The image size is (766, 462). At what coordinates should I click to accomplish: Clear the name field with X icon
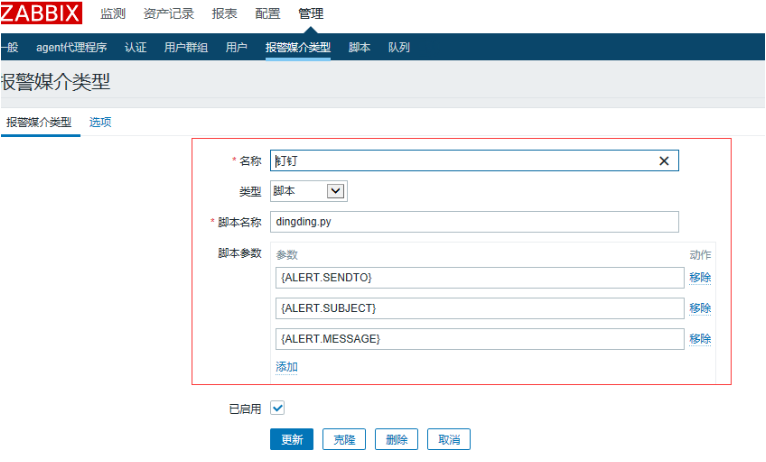pos(664,161)
